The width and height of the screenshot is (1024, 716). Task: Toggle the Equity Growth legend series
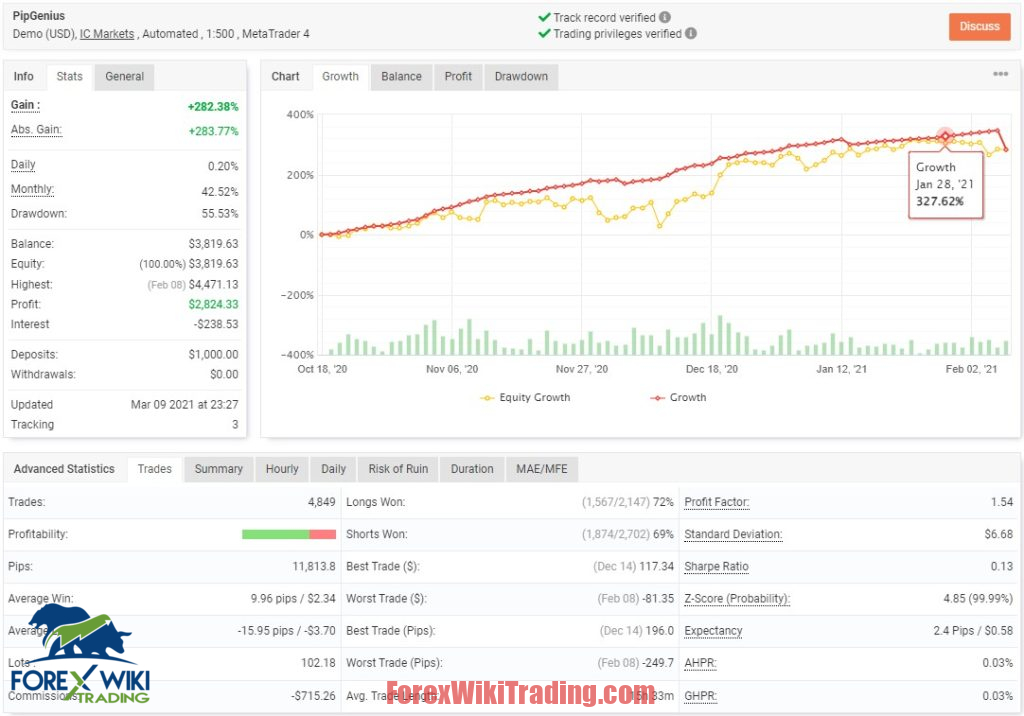[526, 397]
